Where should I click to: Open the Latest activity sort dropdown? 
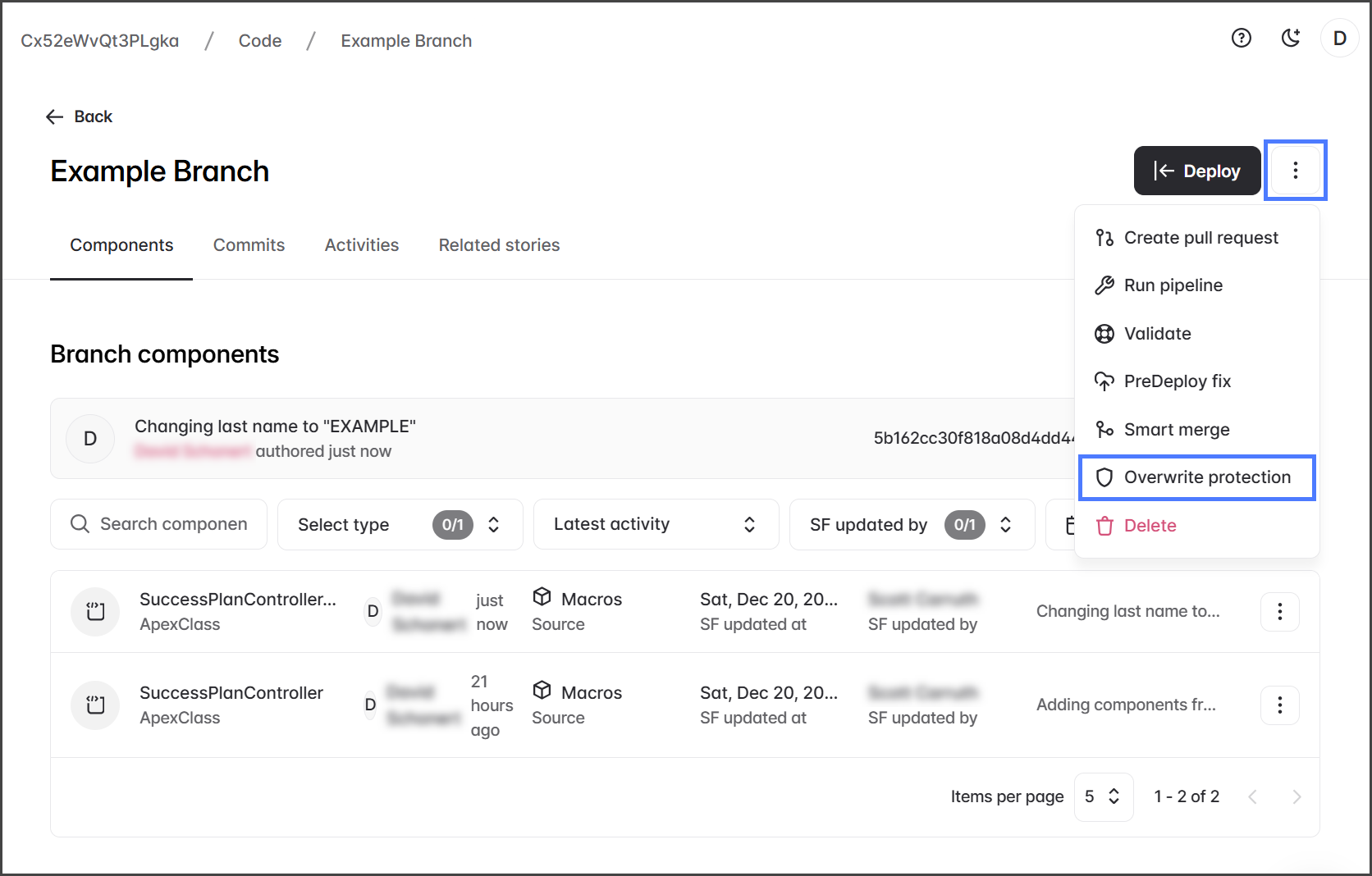coord(655,525)
